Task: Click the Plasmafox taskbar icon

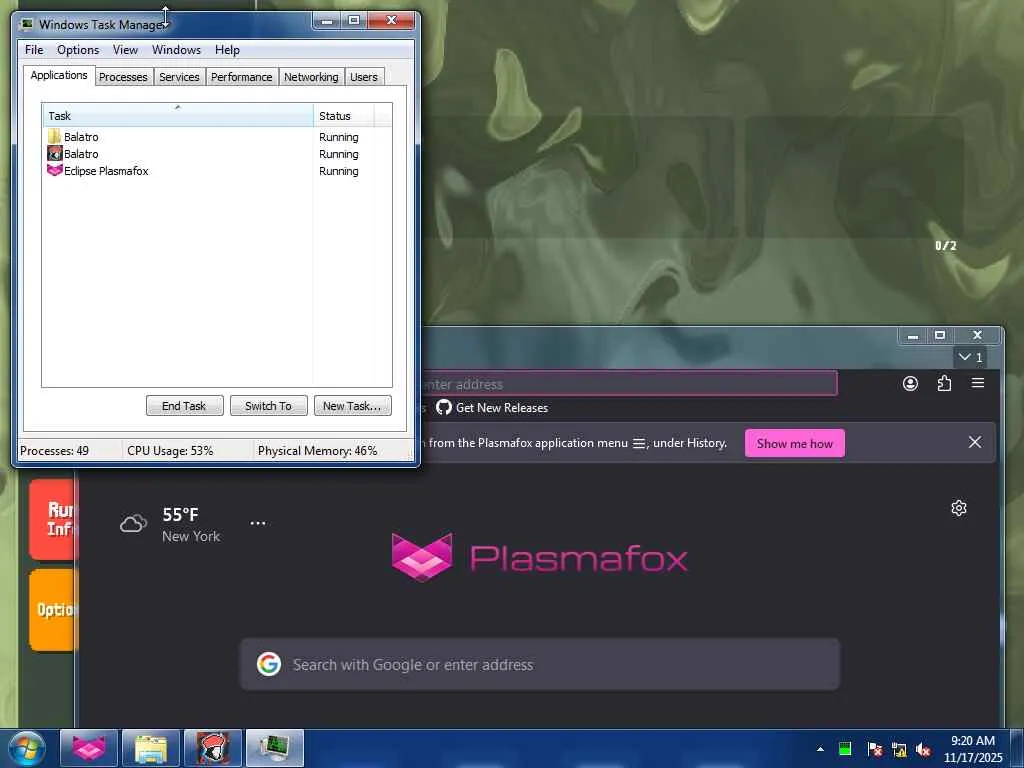Action: (89, 749)
